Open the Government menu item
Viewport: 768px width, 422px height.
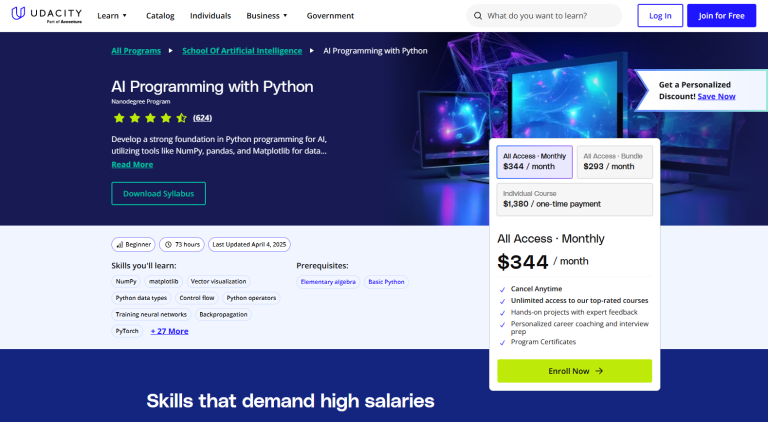pyautogui.click(x=330, y=16)
